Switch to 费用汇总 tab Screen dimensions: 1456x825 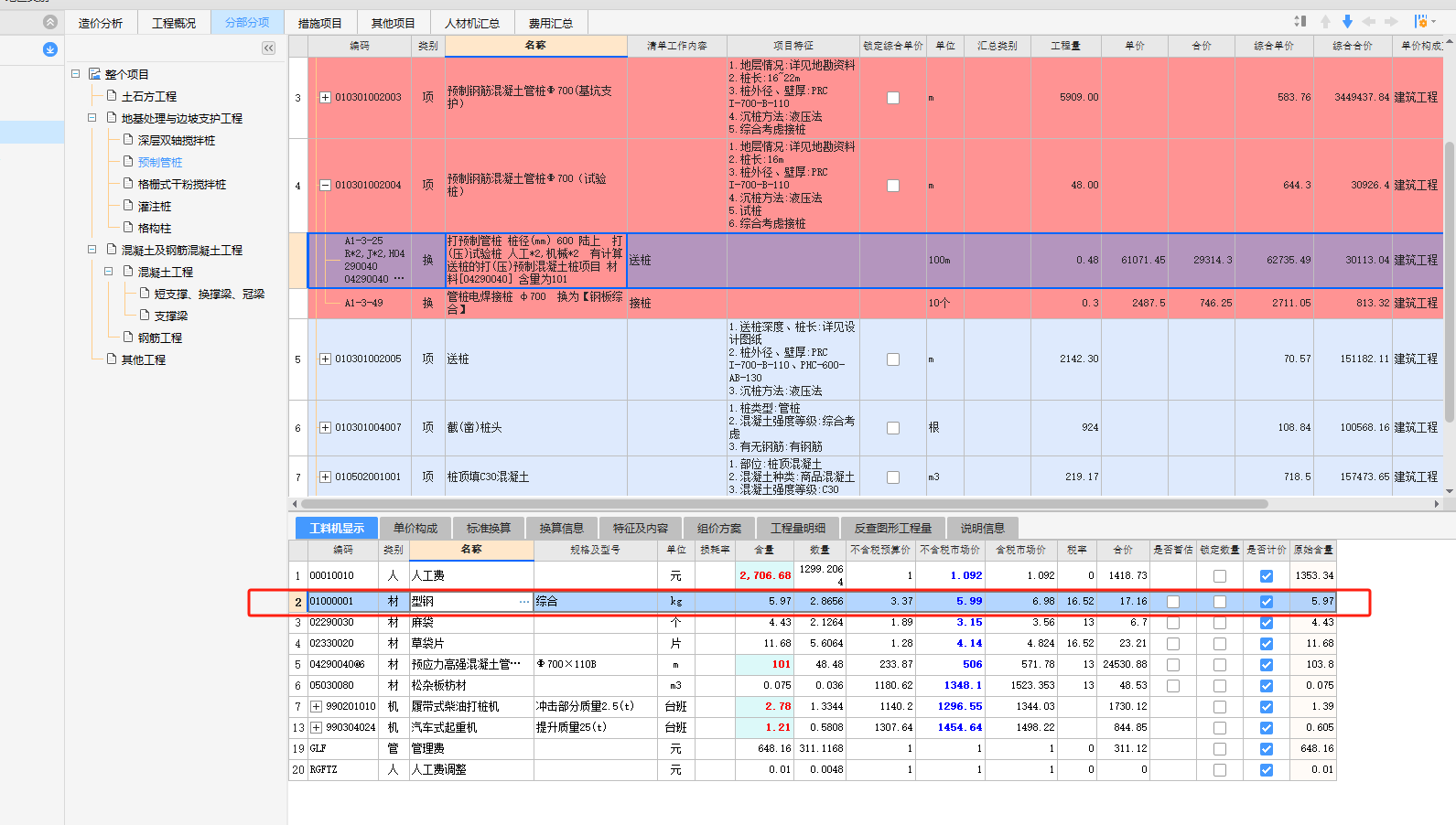coord(551,23)
